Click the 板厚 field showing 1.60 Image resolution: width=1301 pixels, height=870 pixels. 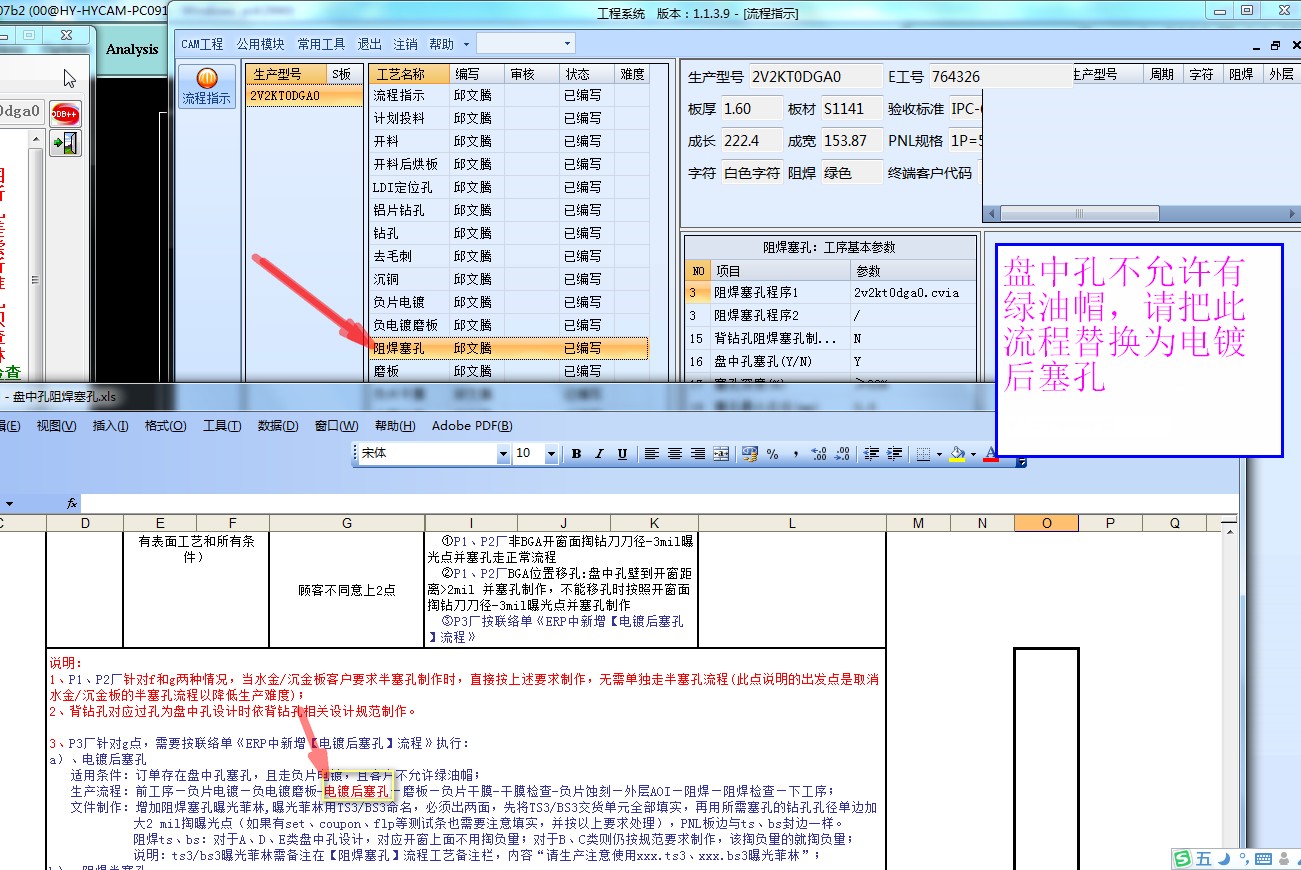click(x=751, y=109)
